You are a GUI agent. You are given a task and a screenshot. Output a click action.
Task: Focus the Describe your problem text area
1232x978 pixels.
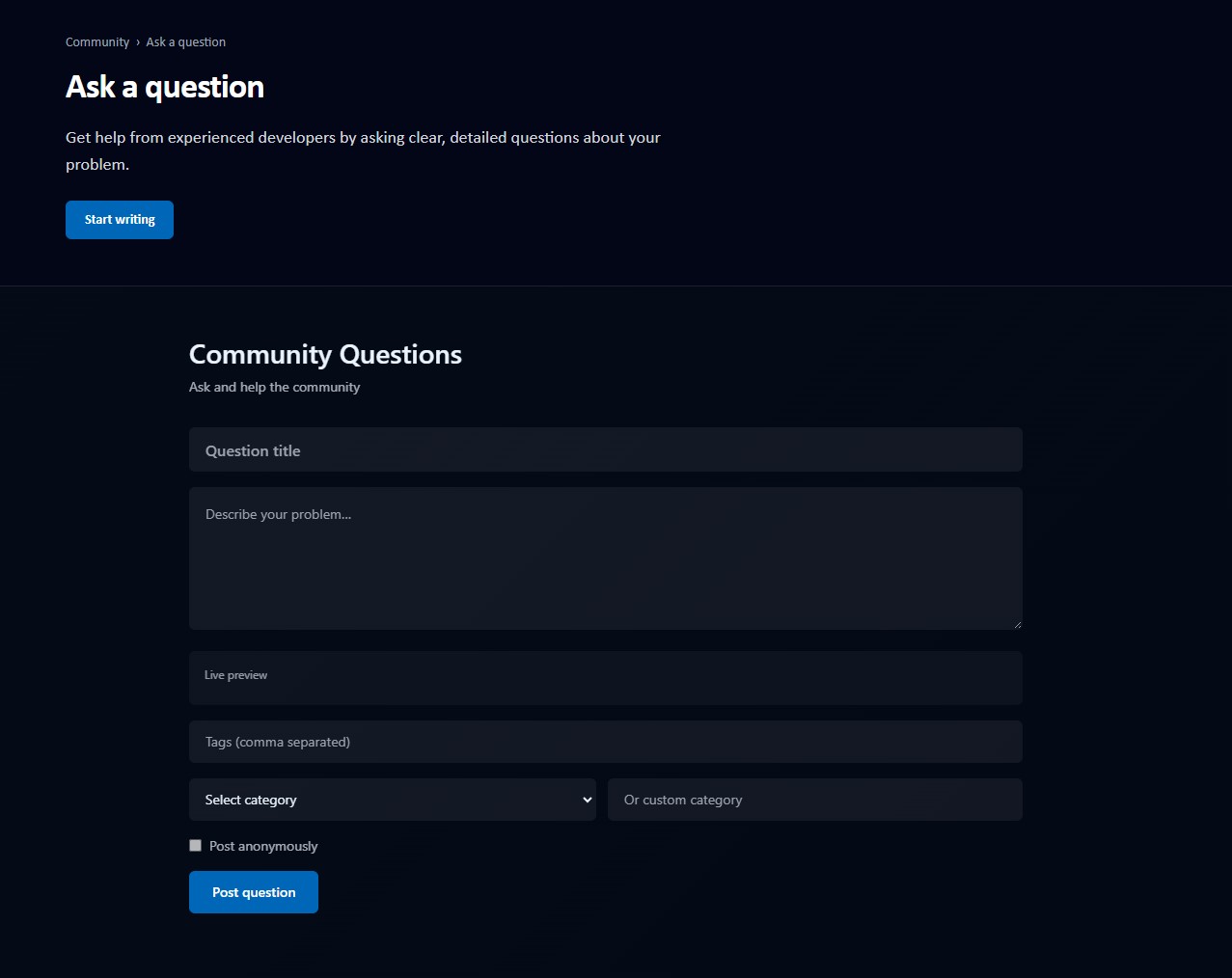click(605, 557)
